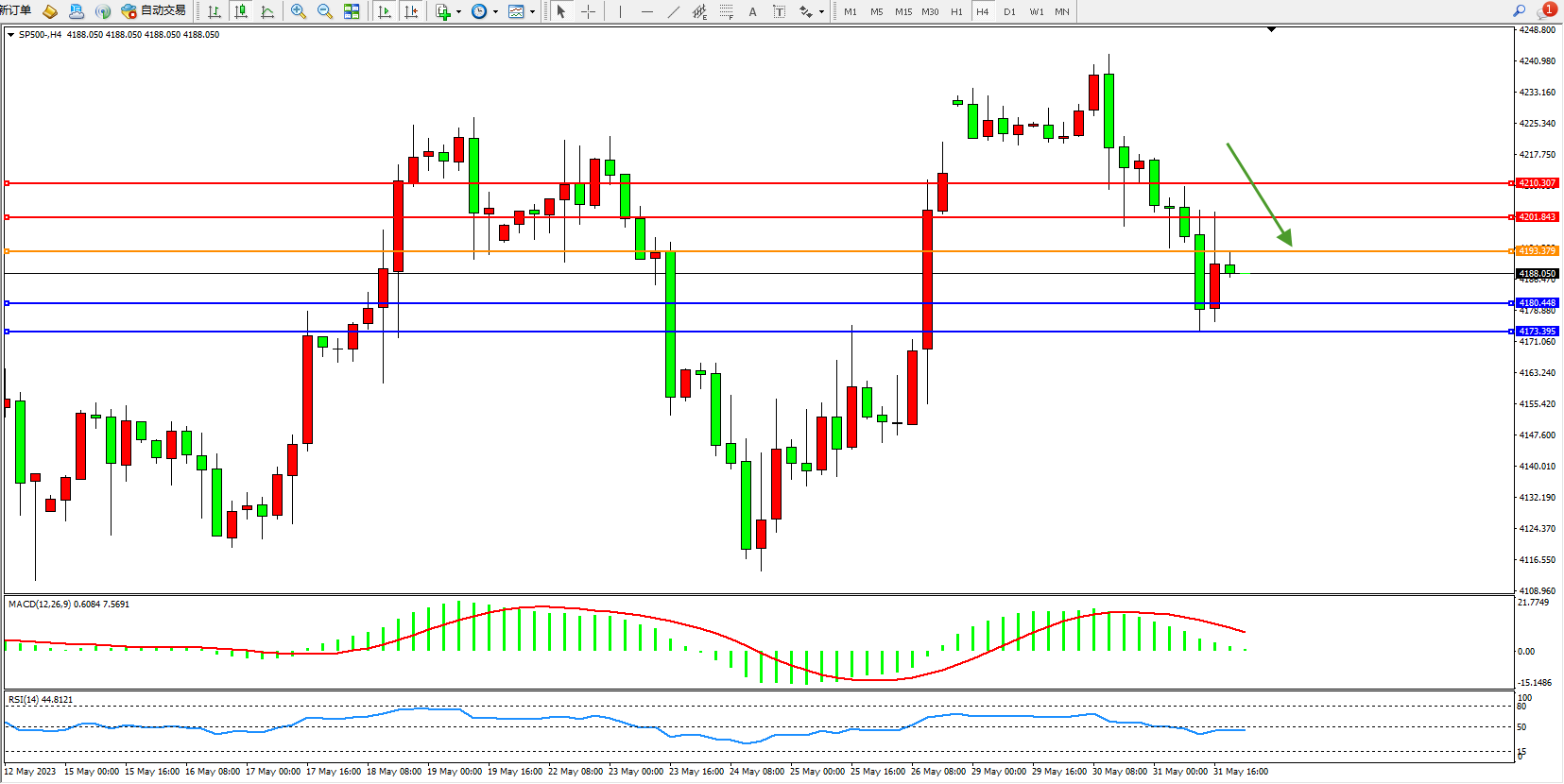Switch chart to line chart mode
The height and width of the screenshot is (784, 1564).
pos(267,11)
